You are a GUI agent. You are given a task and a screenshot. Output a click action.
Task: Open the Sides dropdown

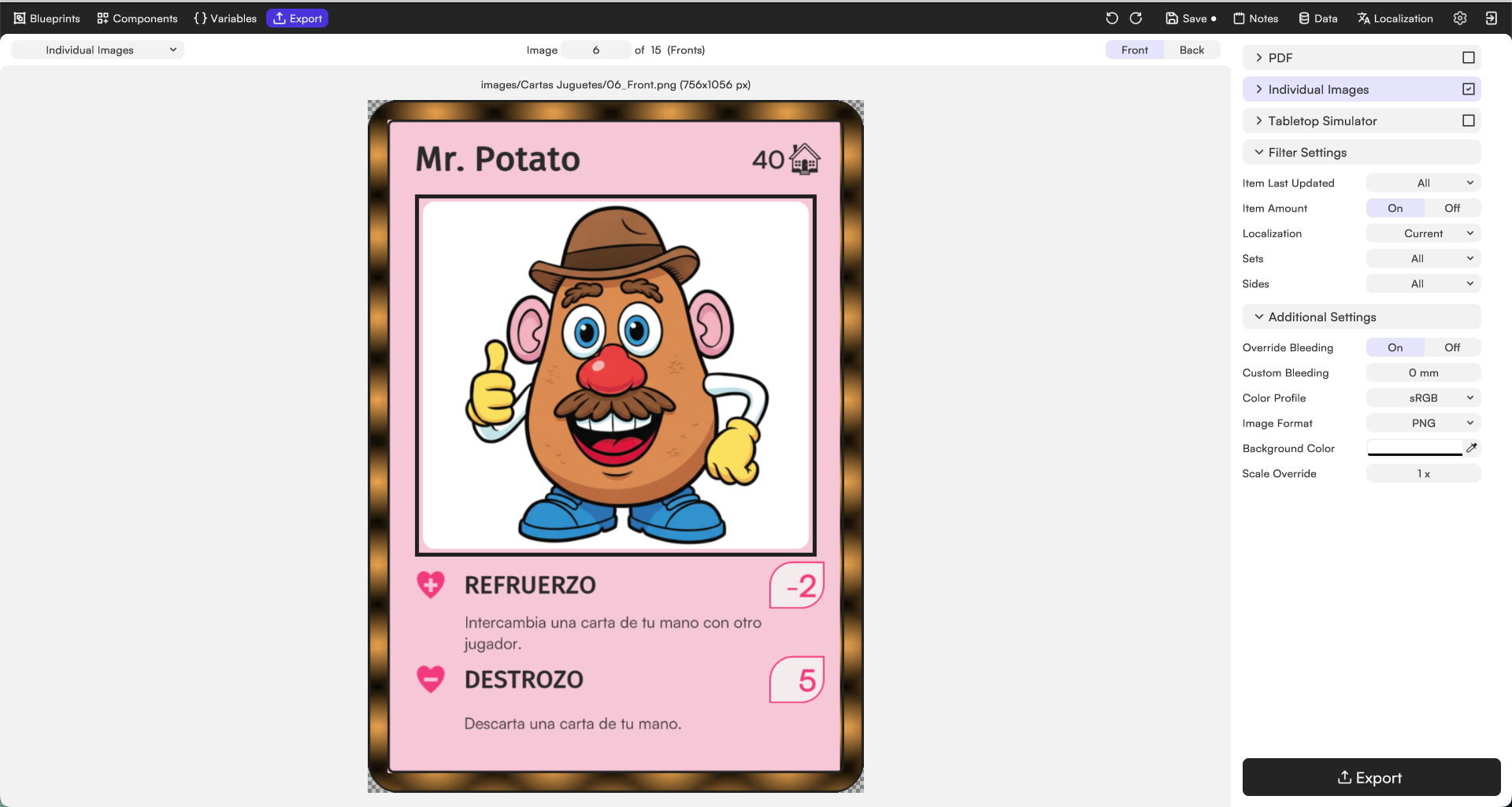[x=1424, y=283]
